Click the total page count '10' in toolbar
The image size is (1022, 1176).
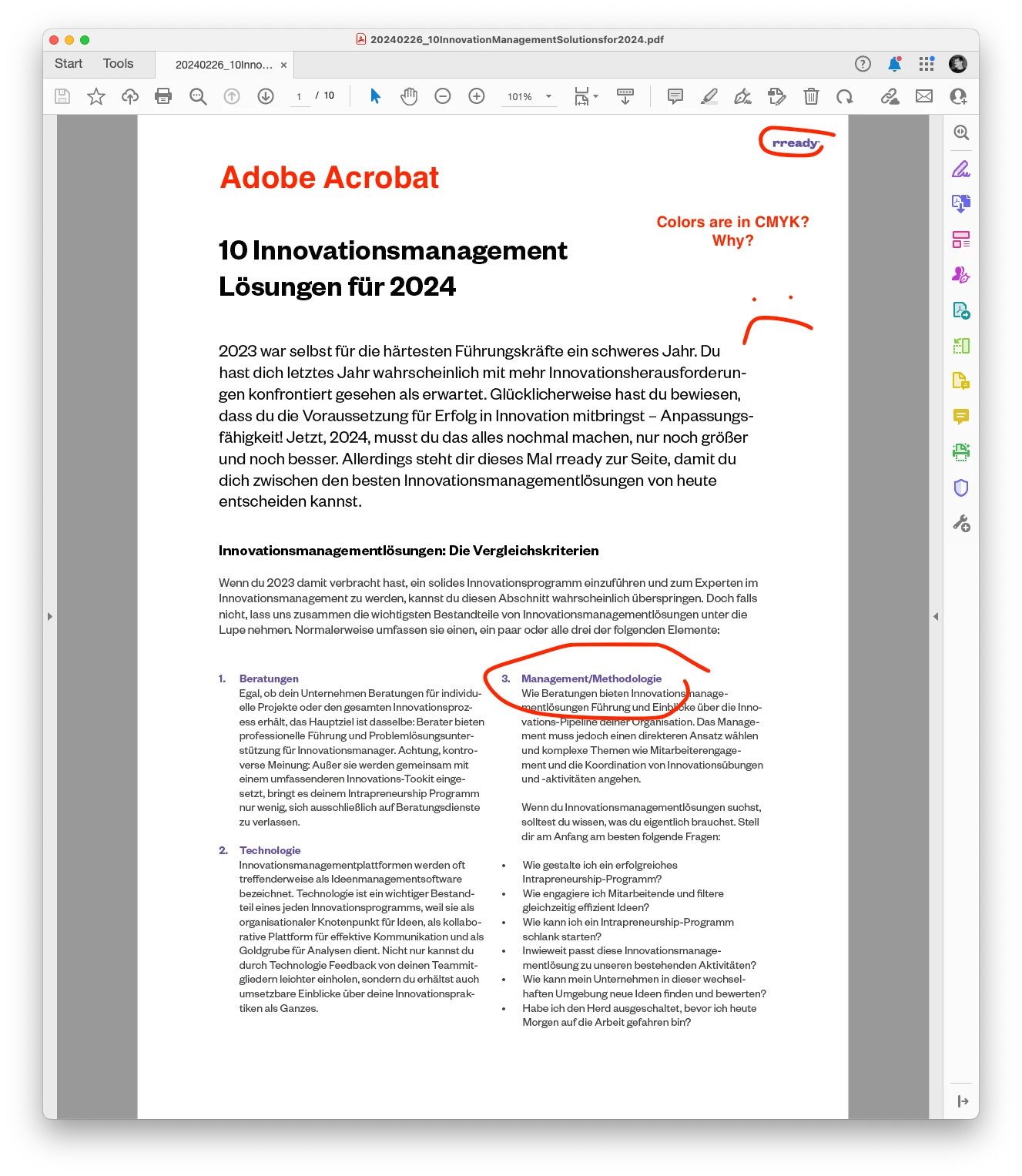click(329, 95)
